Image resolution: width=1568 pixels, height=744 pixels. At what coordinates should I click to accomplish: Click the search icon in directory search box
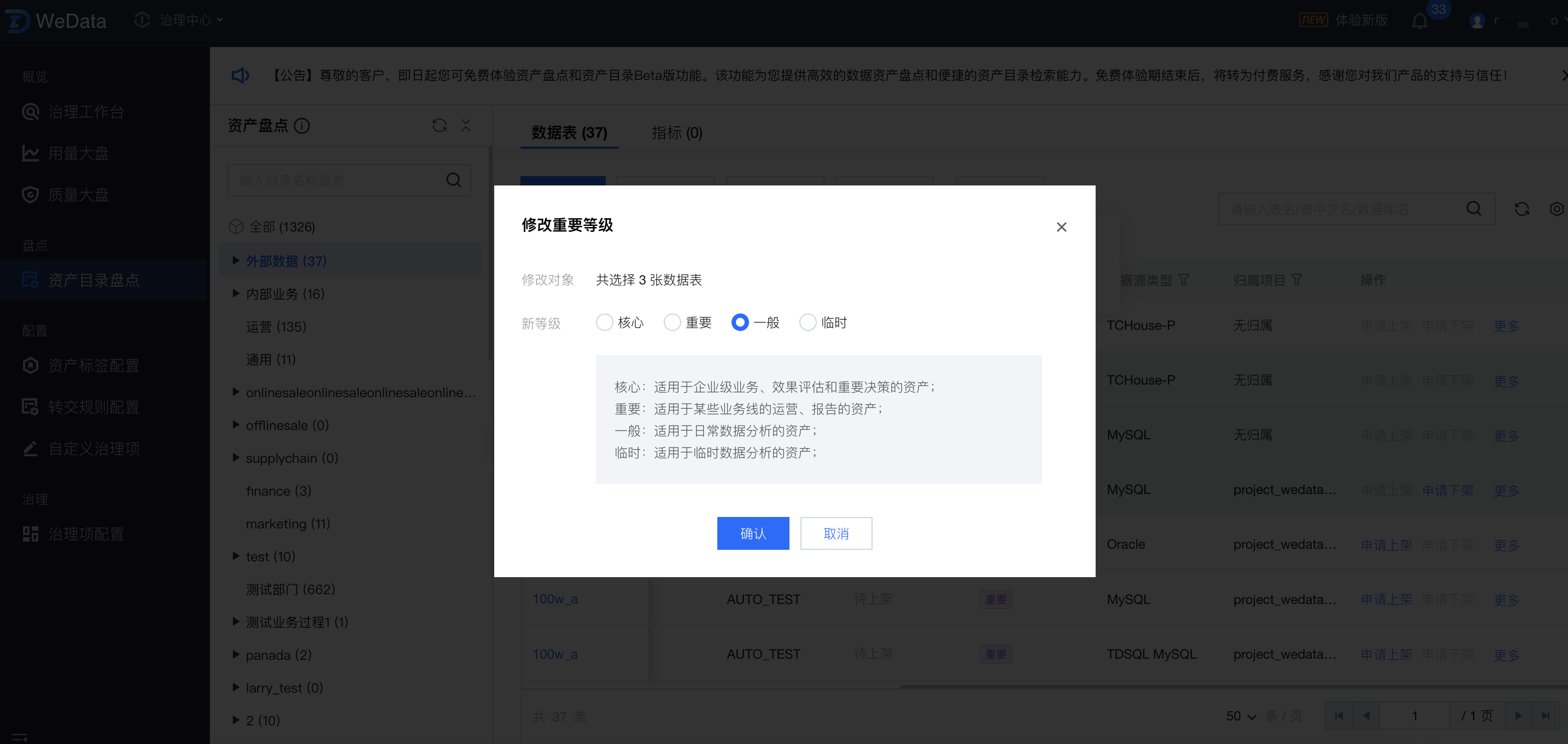453,180
